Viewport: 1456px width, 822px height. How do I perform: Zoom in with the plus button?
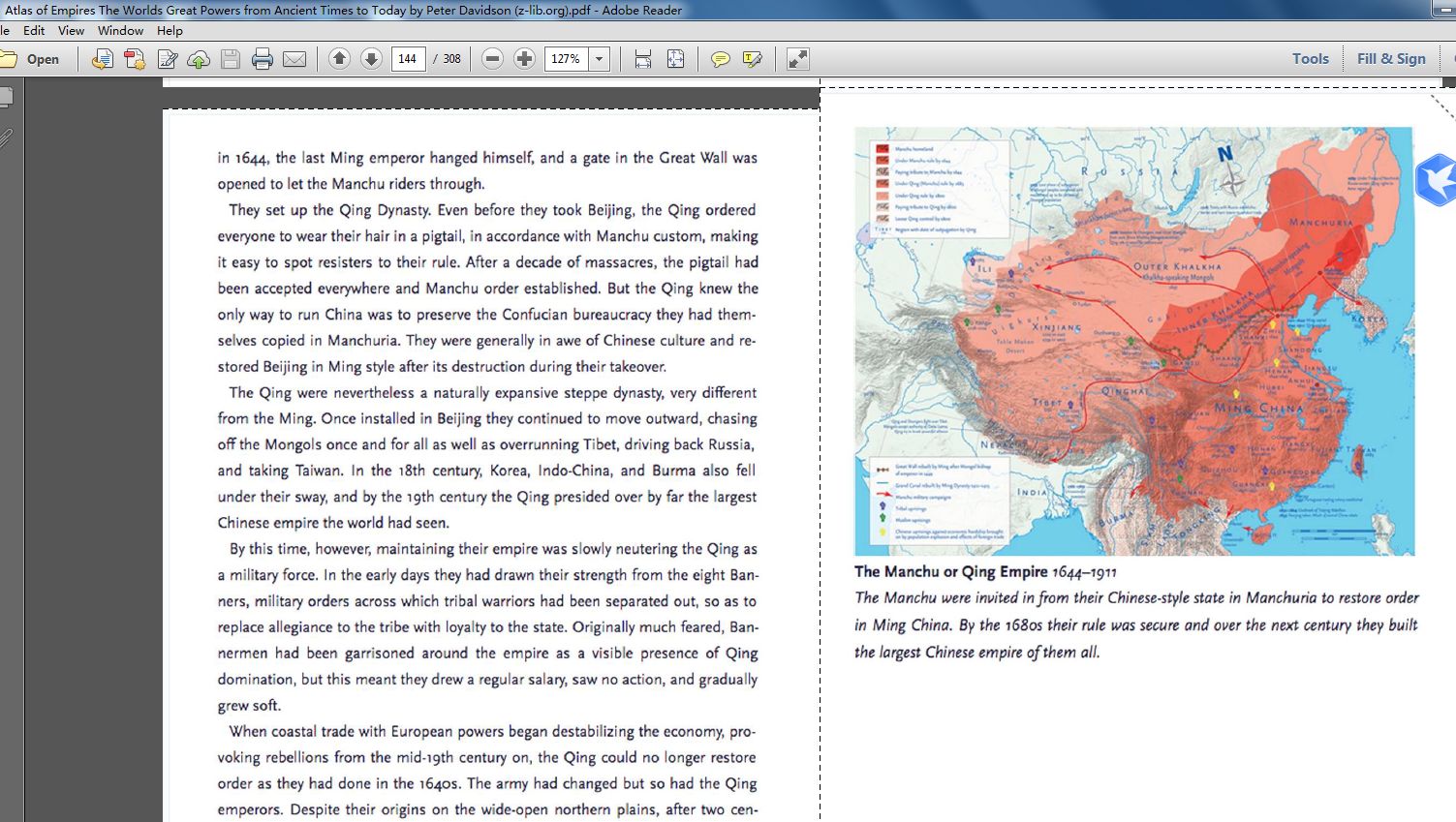(x=524, y=59)
